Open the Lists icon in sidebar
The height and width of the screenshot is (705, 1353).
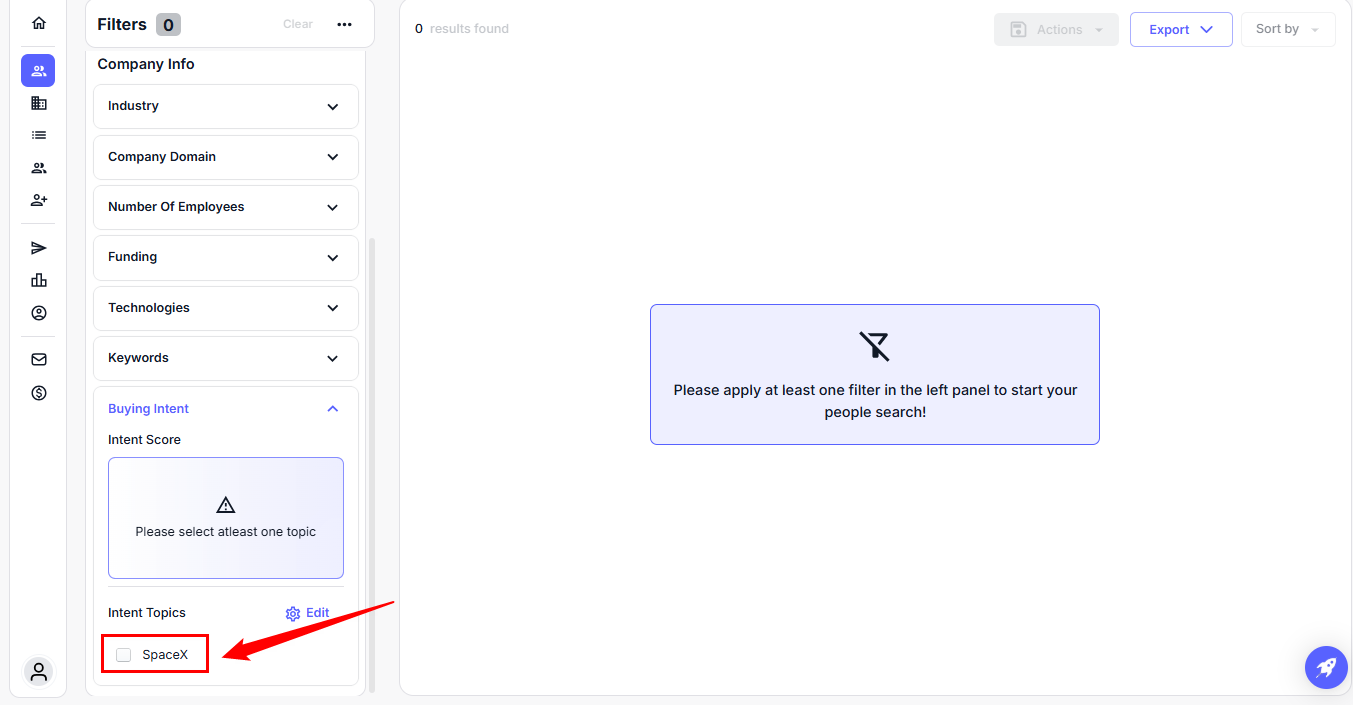click(x=39, y=135)
